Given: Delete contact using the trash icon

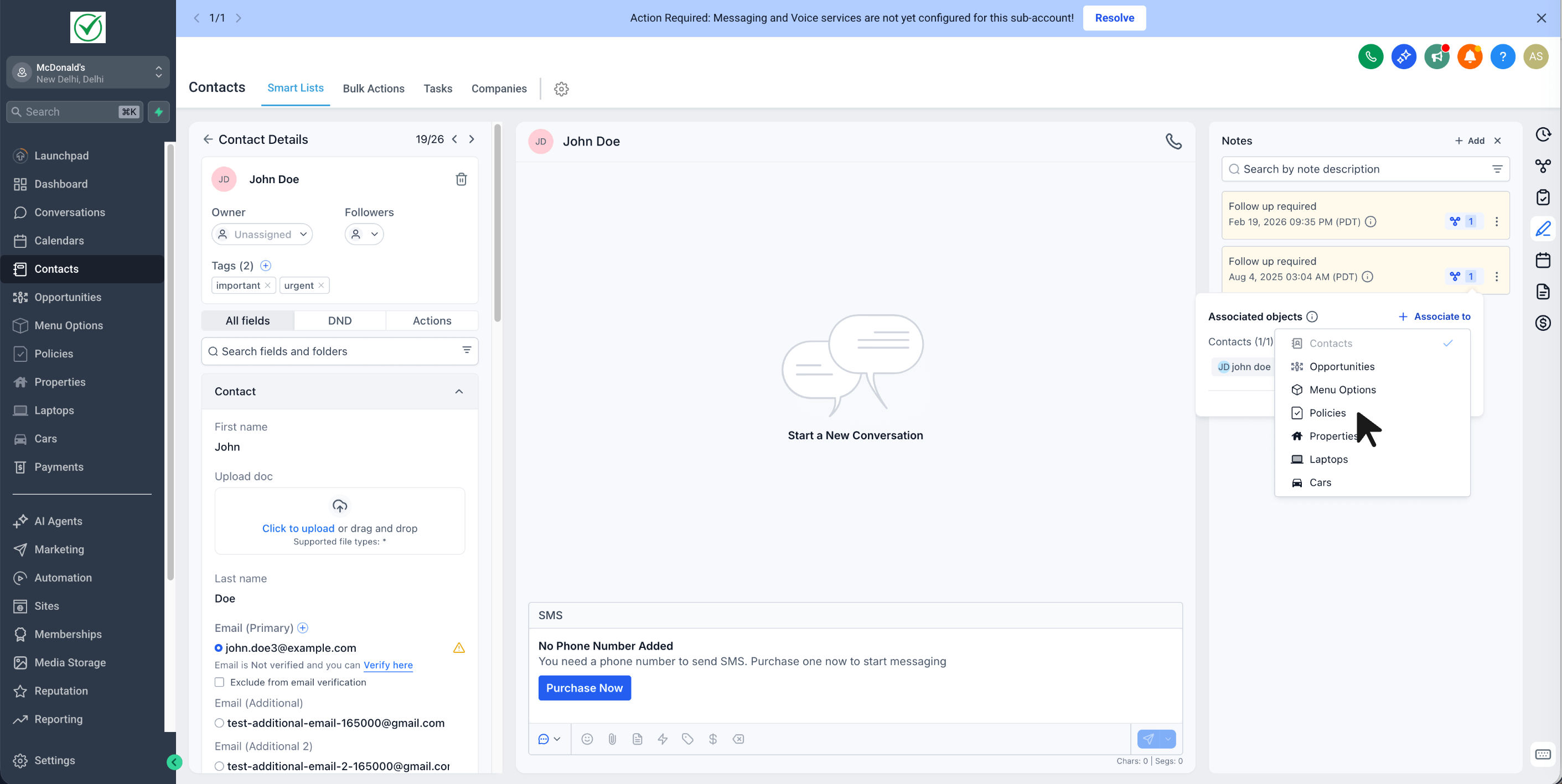Looking at the screenshot, I should [461, 179].
